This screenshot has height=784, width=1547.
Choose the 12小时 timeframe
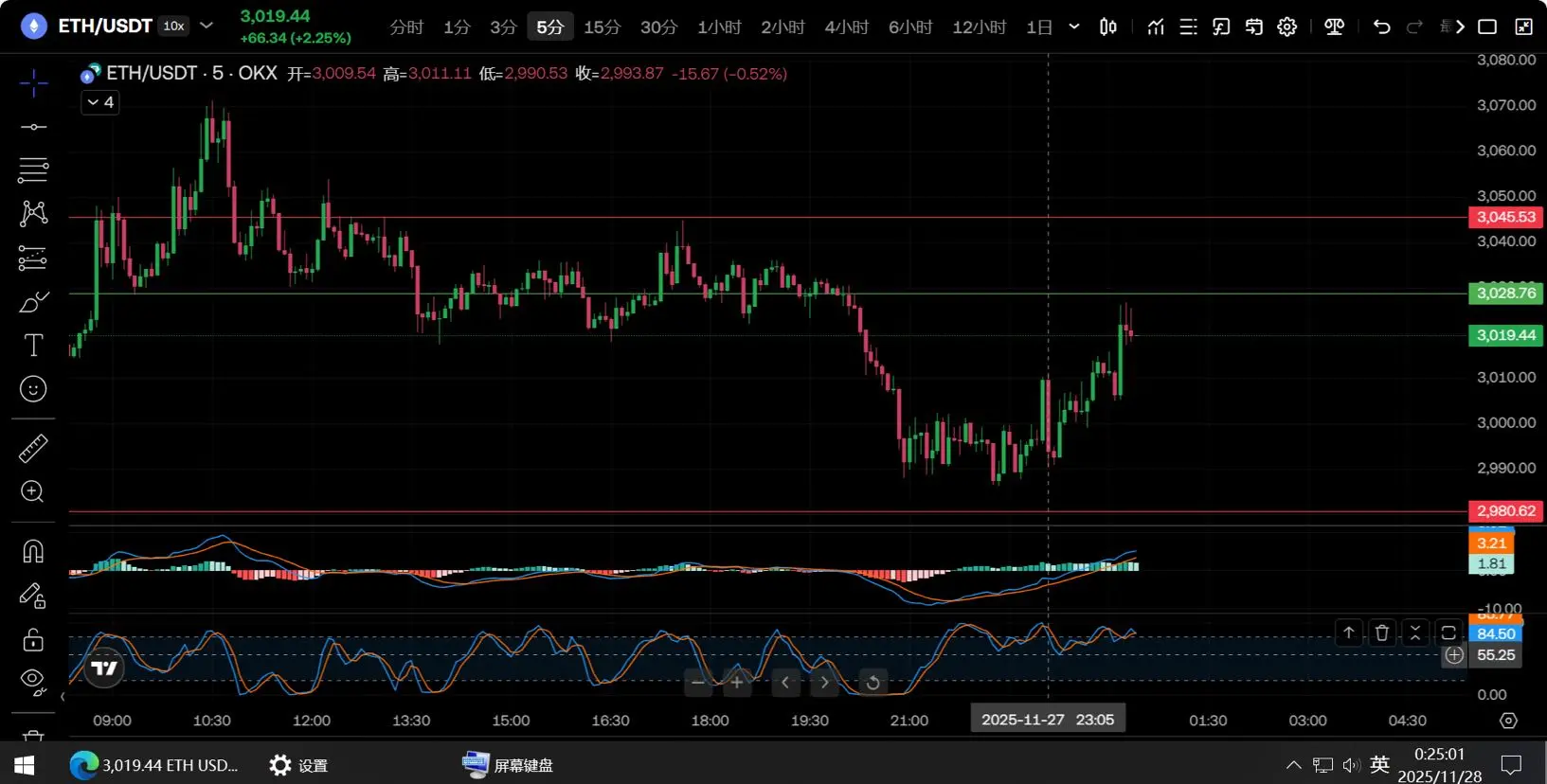pos(979,27)
